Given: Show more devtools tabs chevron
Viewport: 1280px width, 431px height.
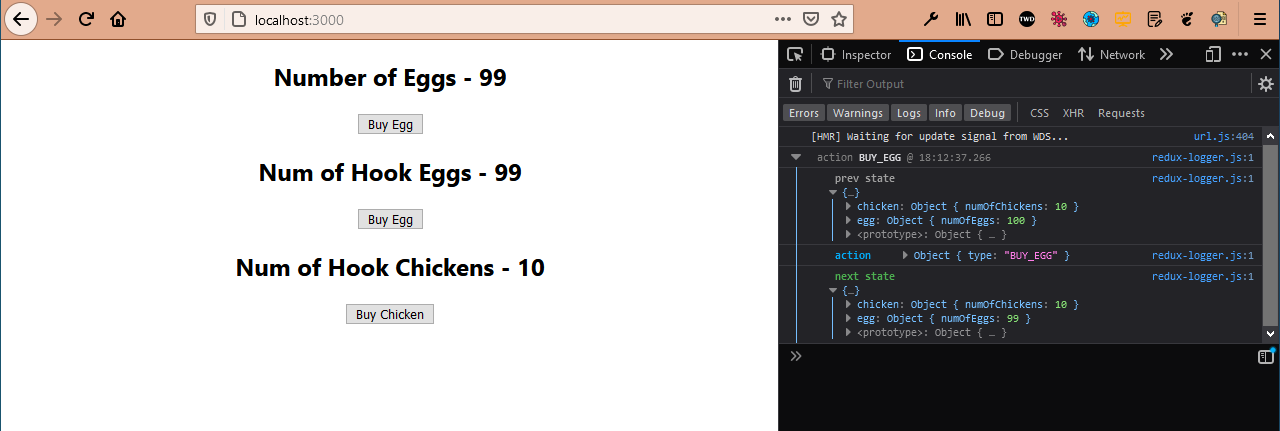Looking at the screenshot, I should click(x=1166, y=55).
